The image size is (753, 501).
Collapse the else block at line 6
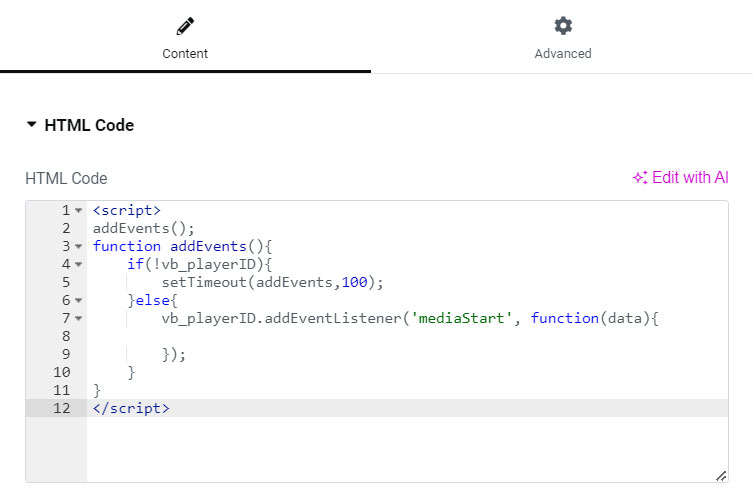click(x=78, y=301)
